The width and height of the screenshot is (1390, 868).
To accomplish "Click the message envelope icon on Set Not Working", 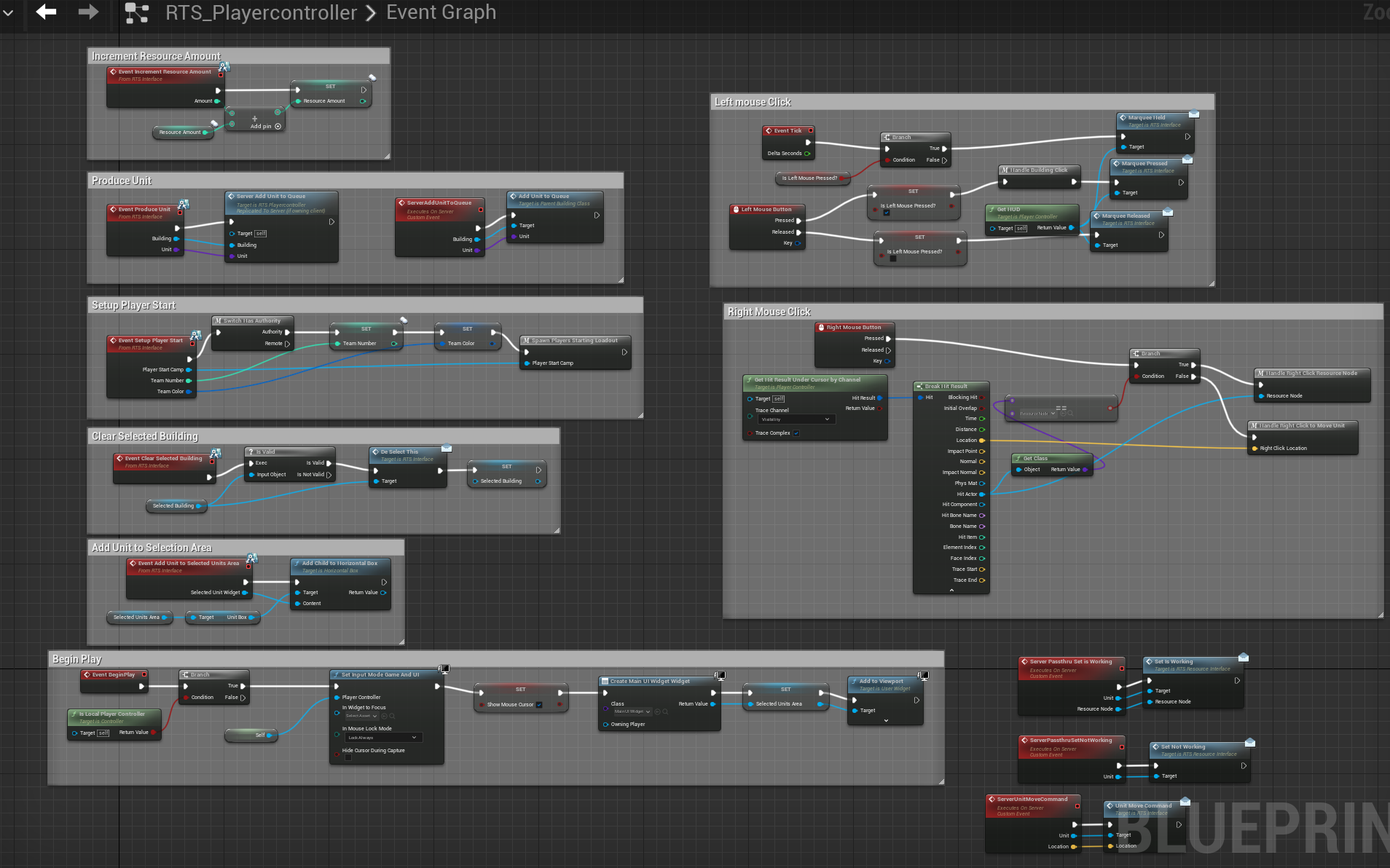I will tap(1250, 742).
